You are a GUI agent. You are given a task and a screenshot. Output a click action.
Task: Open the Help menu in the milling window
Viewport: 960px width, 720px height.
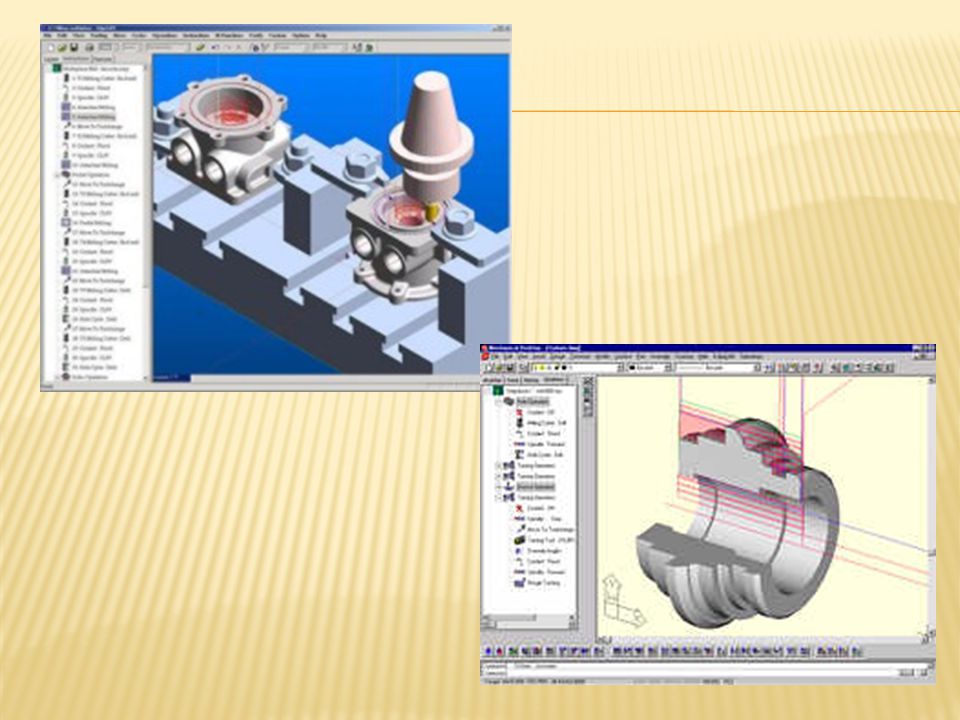pyautogui.click(x=321, y=36)
